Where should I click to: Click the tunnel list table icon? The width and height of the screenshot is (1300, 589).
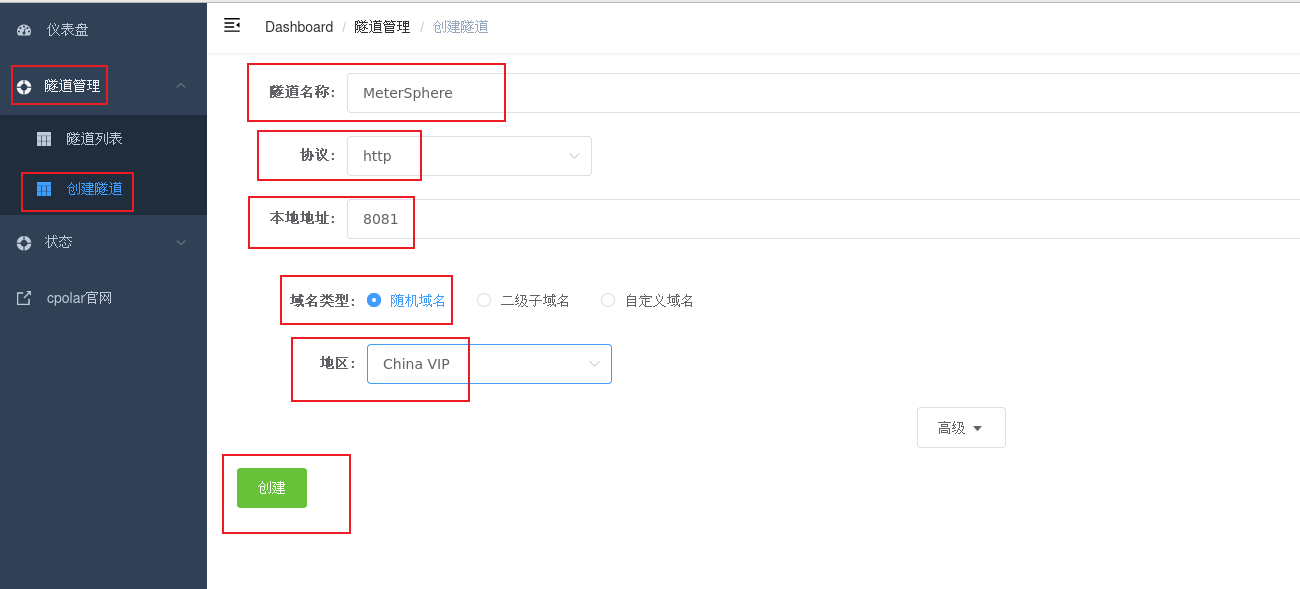click(44, 139)
